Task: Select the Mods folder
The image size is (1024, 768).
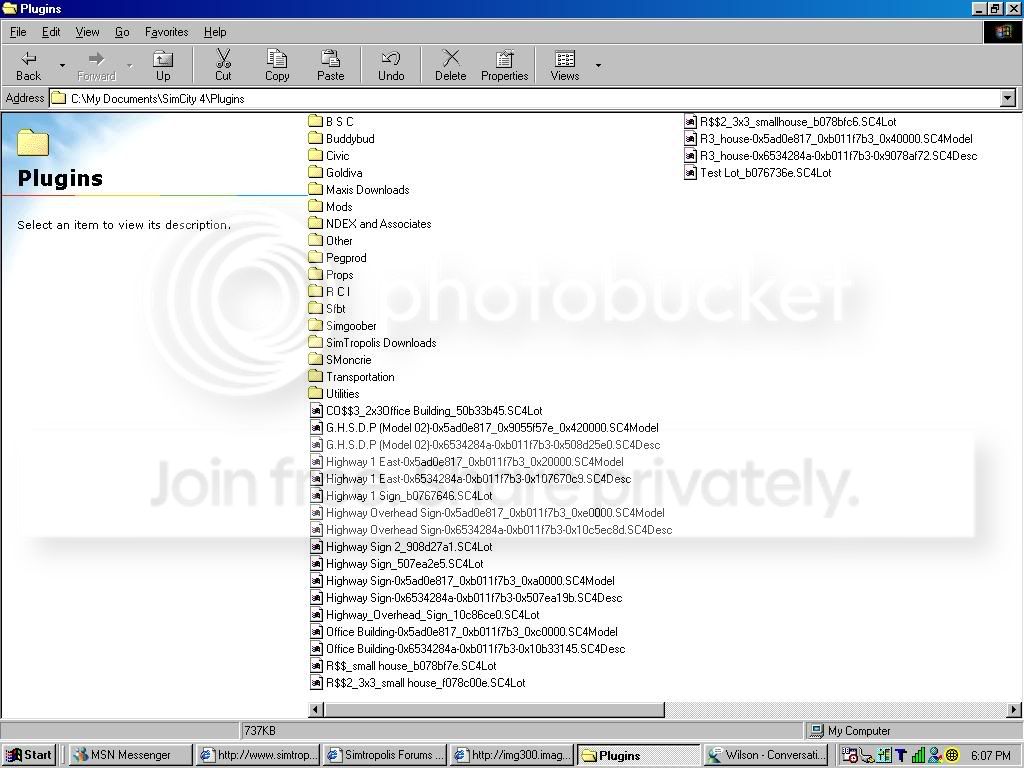Action: click(330, 206)
